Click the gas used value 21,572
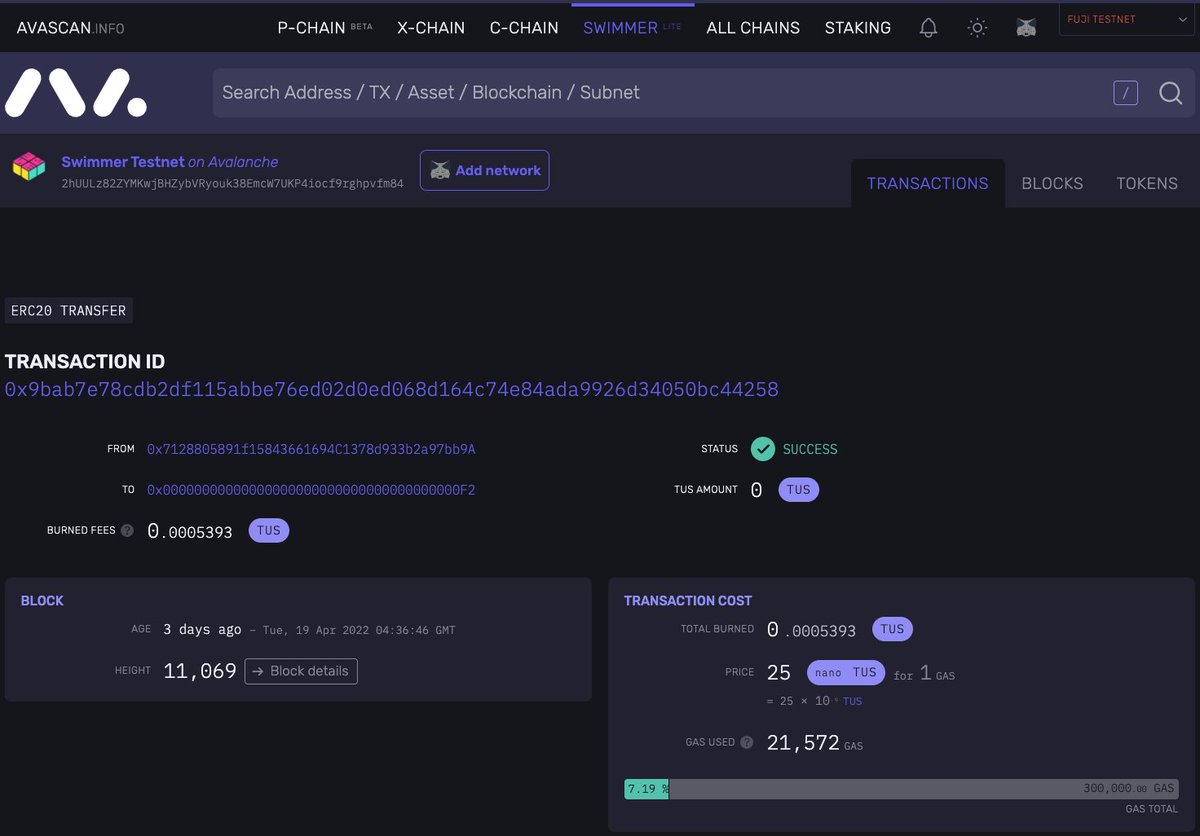Screen dimensions: 1200x836 coord(803,743)
